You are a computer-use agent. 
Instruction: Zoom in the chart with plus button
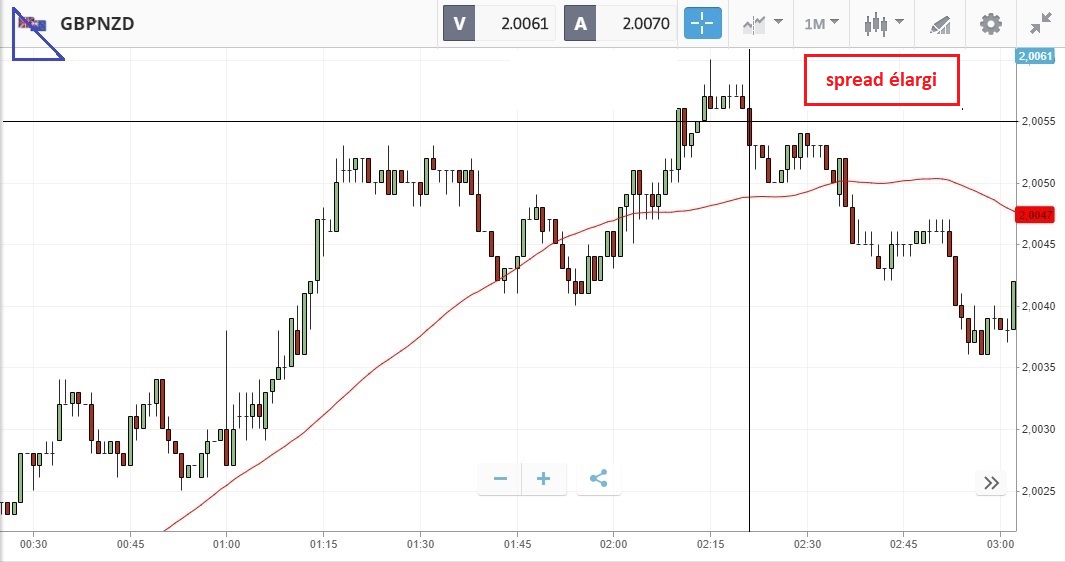[544, 479]
